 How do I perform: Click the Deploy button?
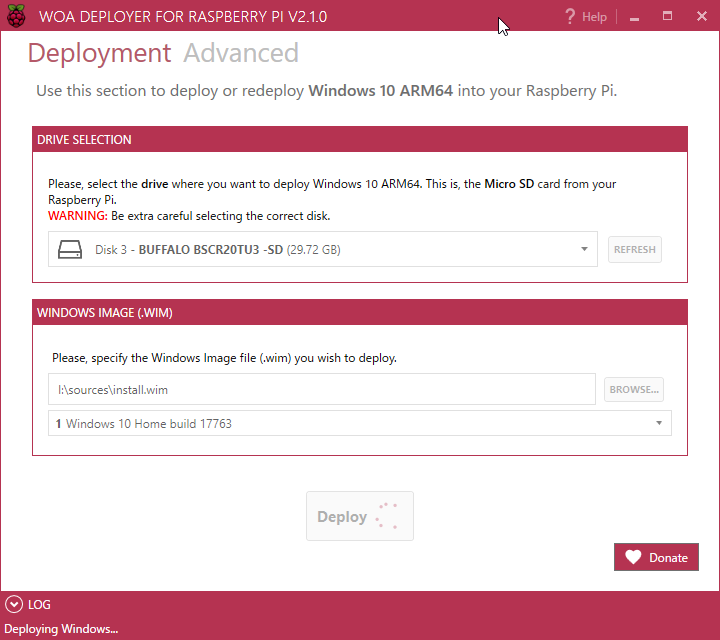(360, 516)
